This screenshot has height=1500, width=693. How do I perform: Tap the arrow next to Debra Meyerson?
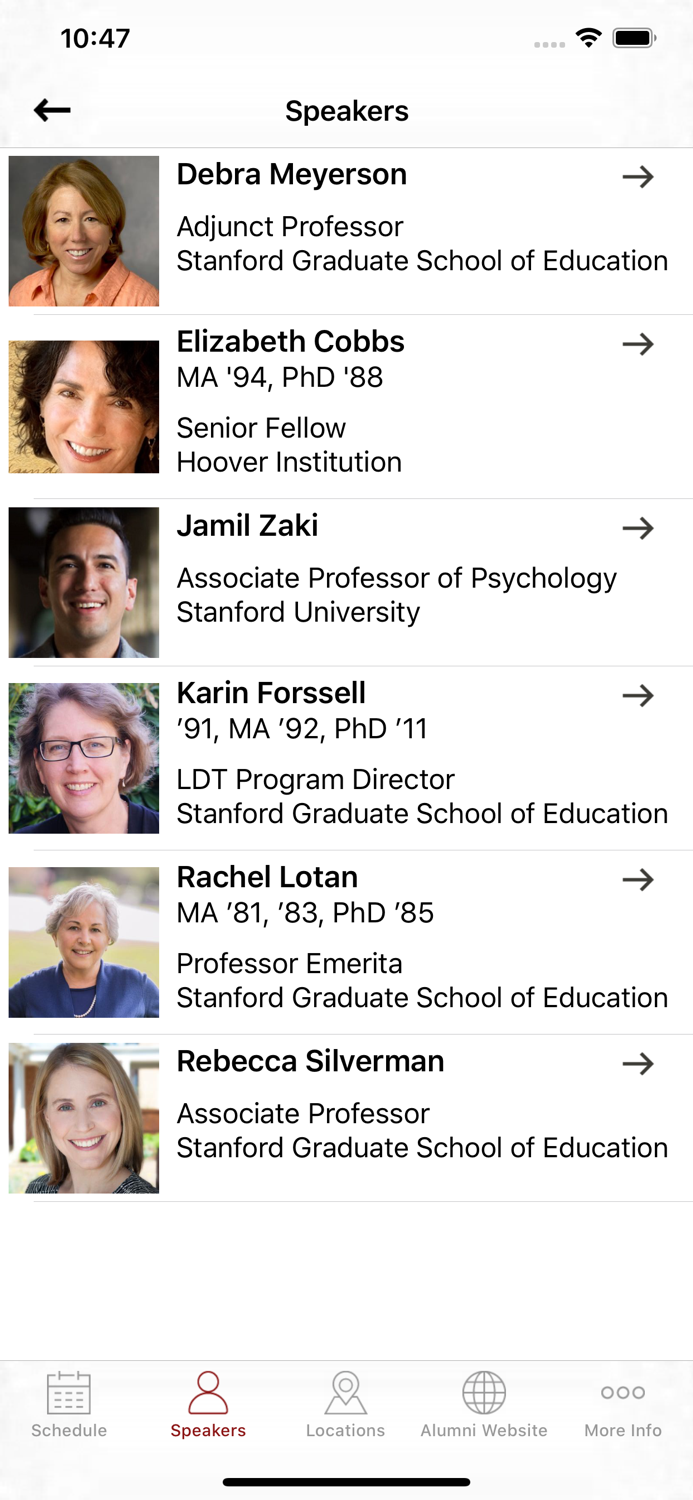tap(638, 177)
